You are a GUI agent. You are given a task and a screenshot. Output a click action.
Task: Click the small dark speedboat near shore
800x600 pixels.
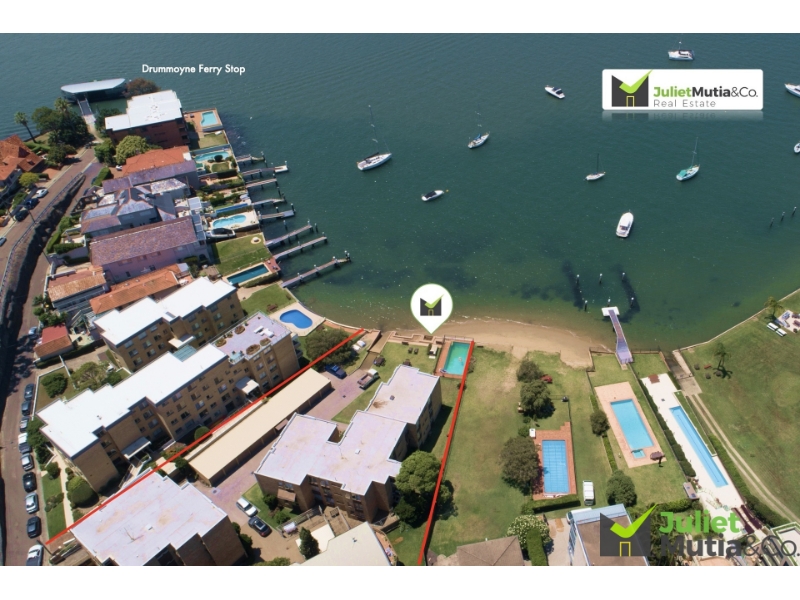point(433,195)
